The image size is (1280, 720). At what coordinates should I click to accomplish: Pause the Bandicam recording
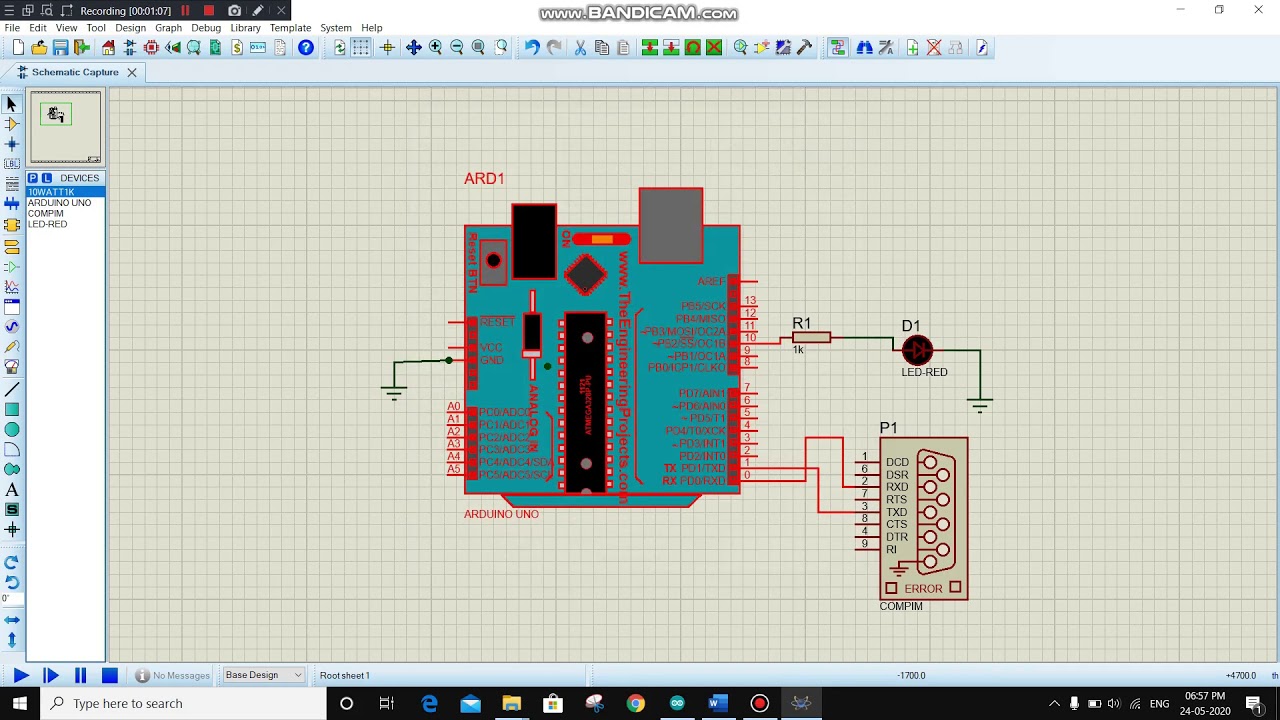coord(185,11)
